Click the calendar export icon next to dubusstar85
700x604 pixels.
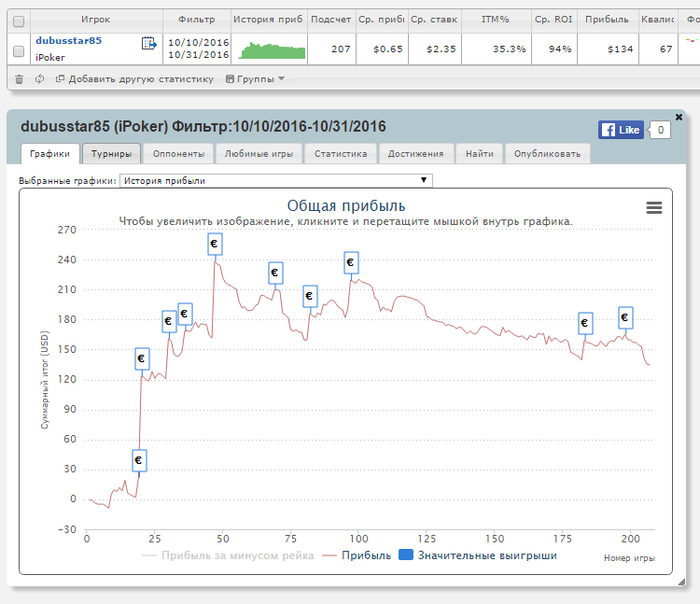tap(149, 43)
